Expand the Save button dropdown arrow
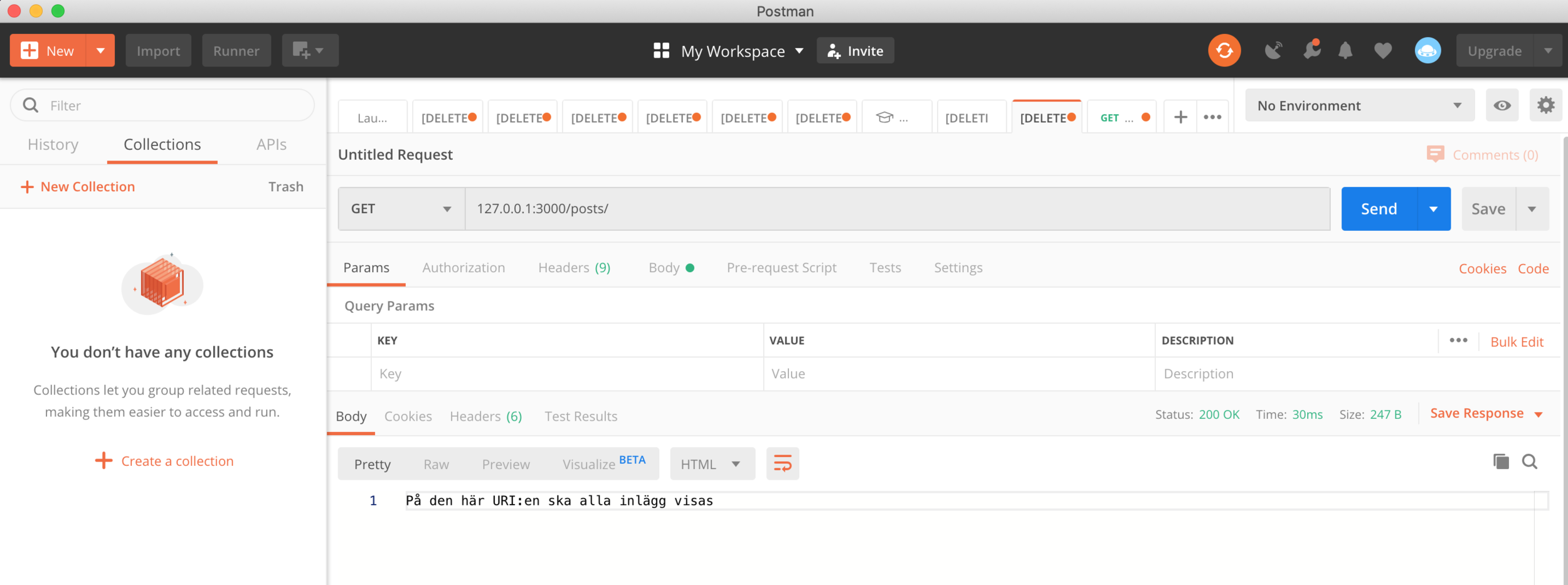 coord(1532,209)
